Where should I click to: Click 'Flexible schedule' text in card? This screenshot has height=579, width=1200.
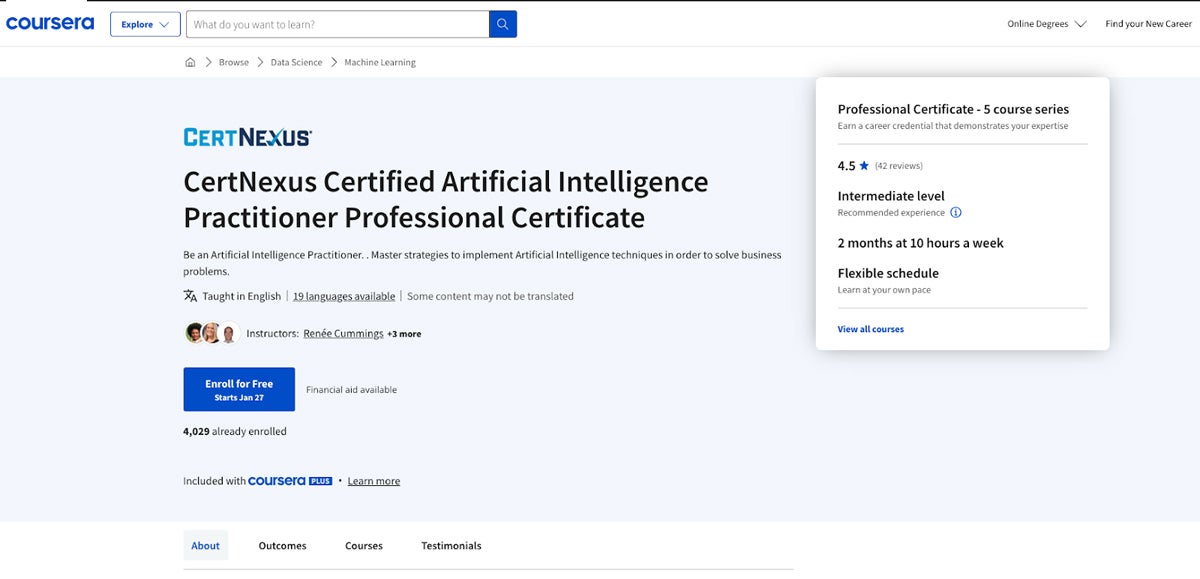(x=888, y=273)
